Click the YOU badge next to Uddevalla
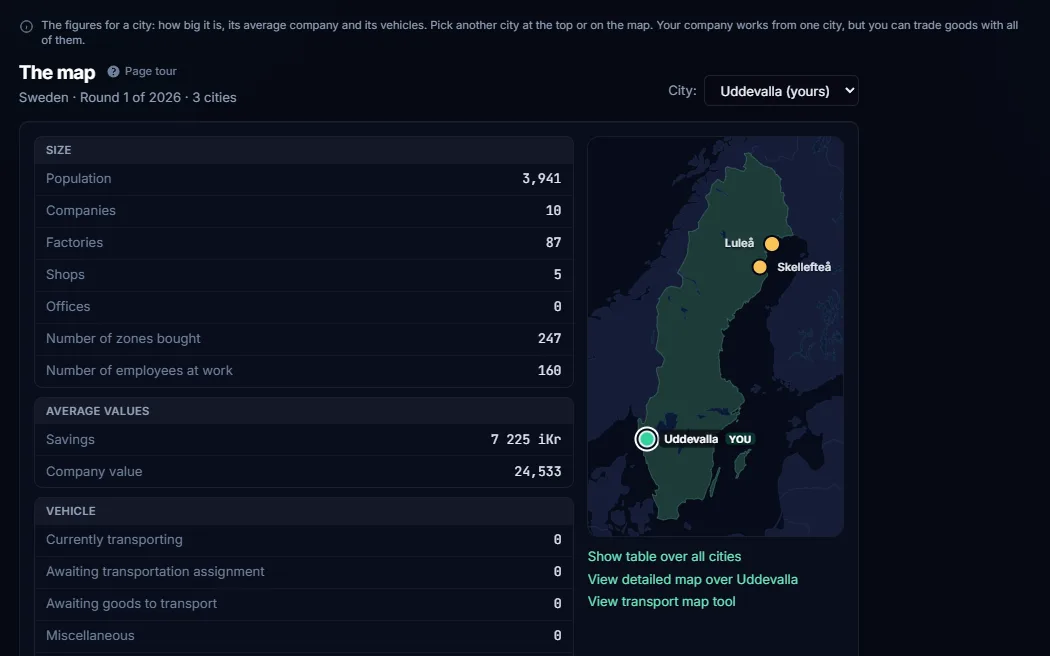This screenshot has height=656, width=1050. coord(740,439)
